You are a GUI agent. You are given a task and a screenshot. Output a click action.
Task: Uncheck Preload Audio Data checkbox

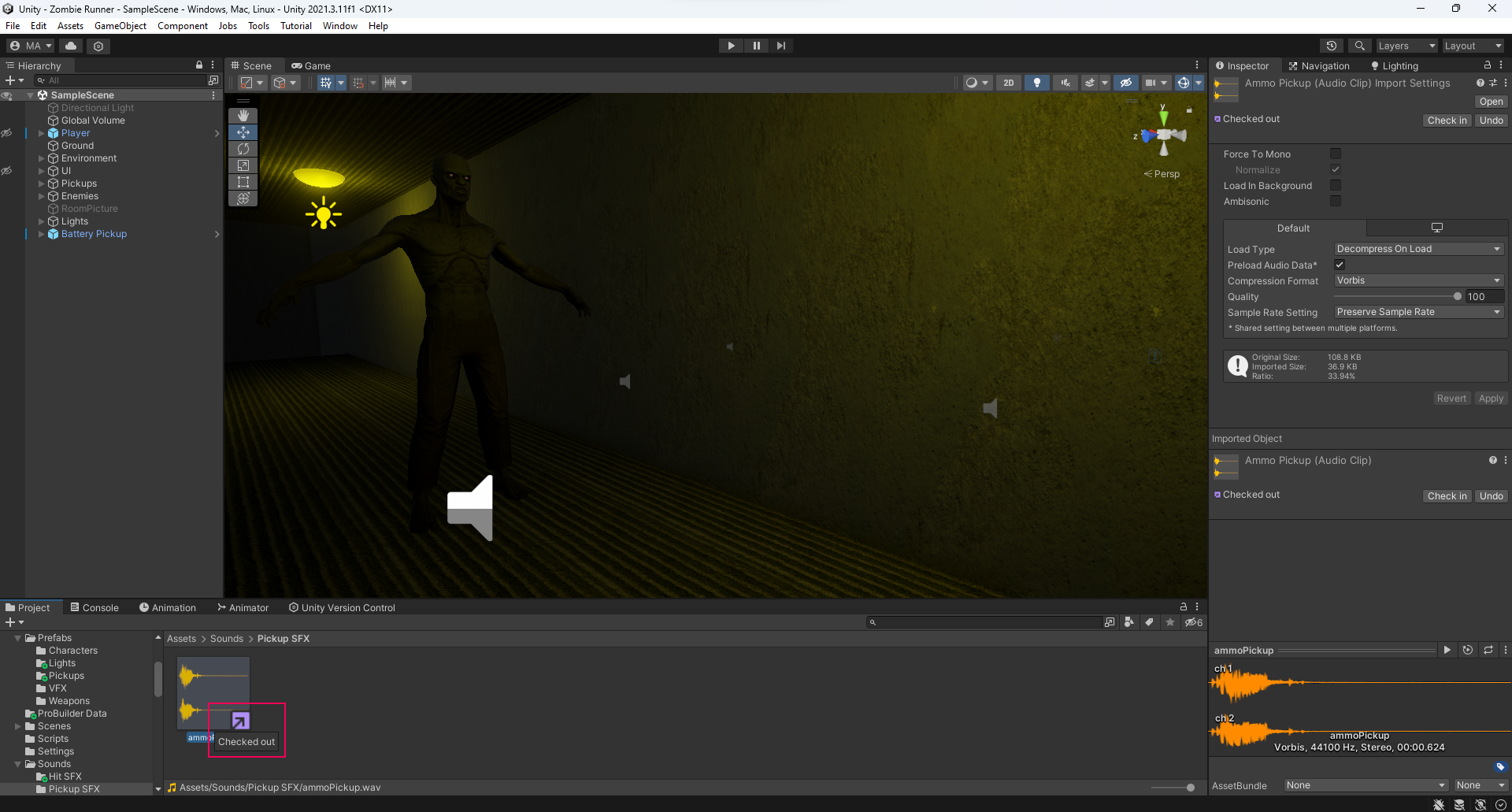[1340, 265]
